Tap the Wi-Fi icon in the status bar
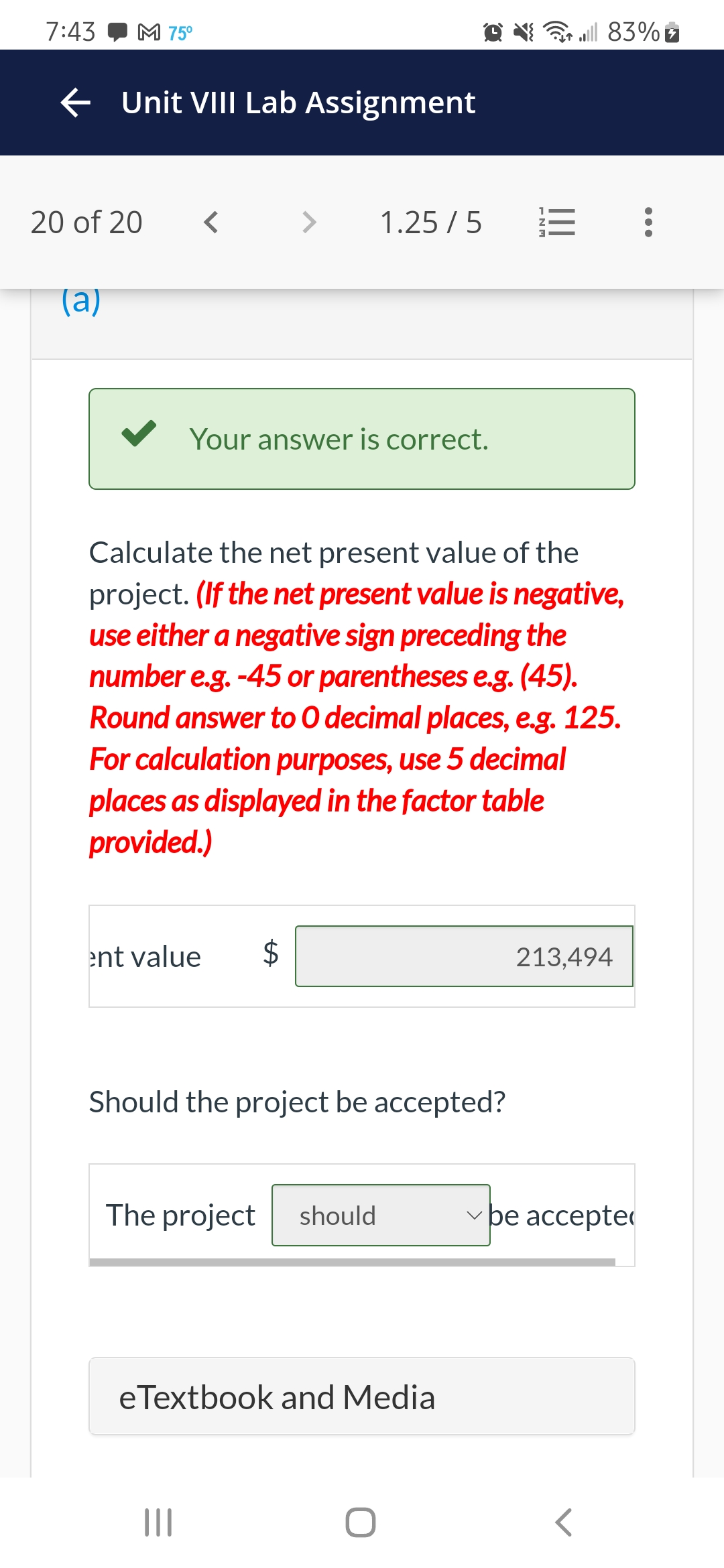The image size is (724, 1568). pyautogui.click(x=556, y=31)
